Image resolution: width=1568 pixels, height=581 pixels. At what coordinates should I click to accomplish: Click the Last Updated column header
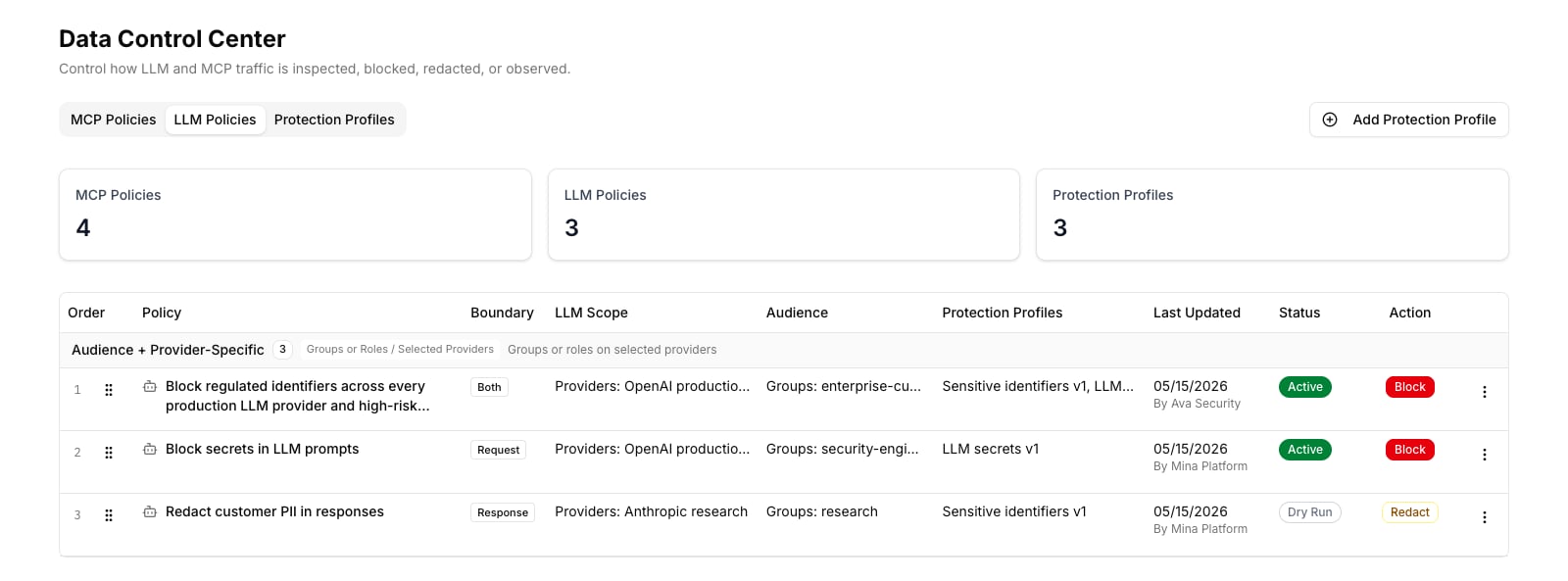(1197, 313)
